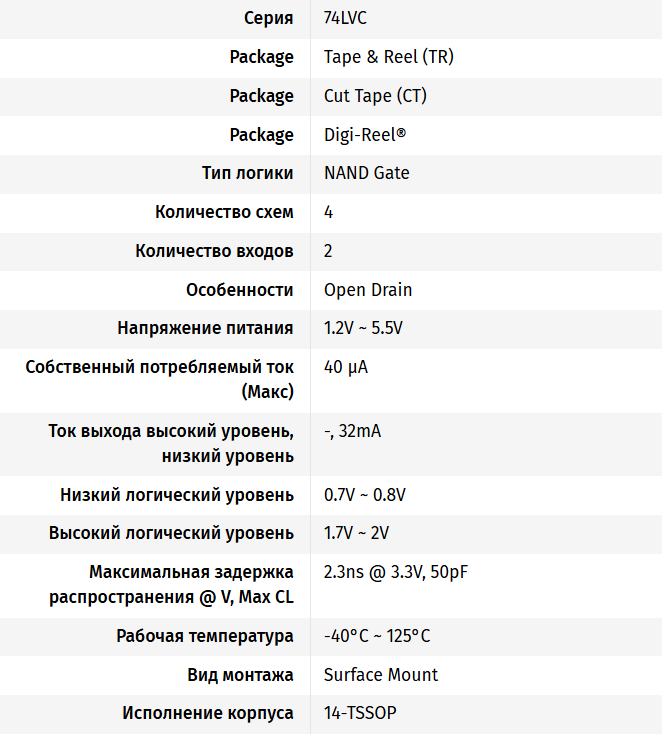662x734 pixels.
Task: Click the Tape & Reel (TR) value
Action: (389, 57)
